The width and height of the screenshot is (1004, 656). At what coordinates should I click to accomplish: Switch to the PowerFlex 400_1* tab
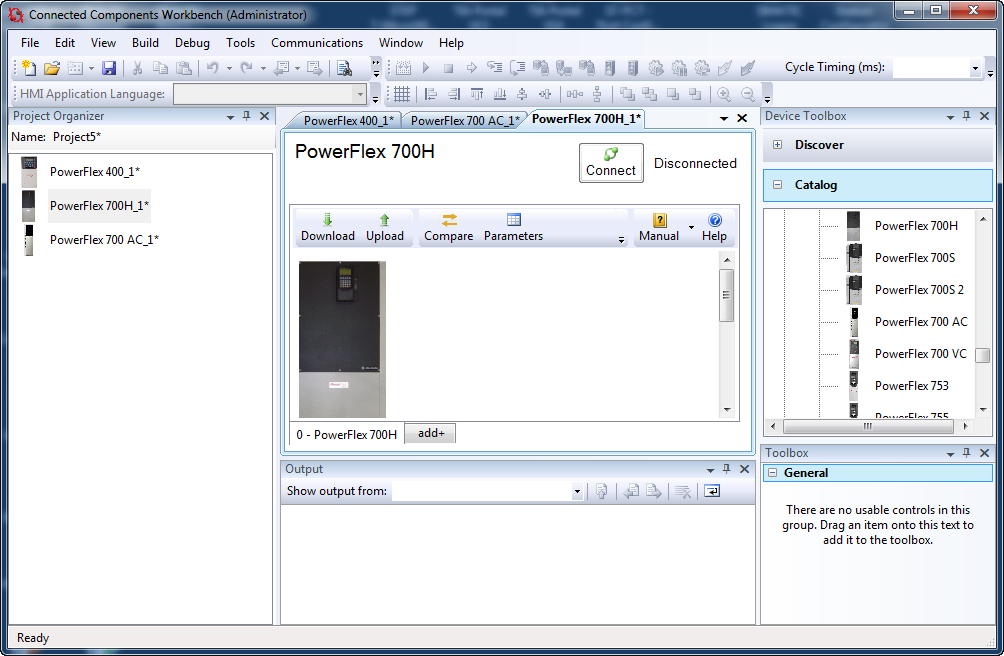(x=348, y=120)
